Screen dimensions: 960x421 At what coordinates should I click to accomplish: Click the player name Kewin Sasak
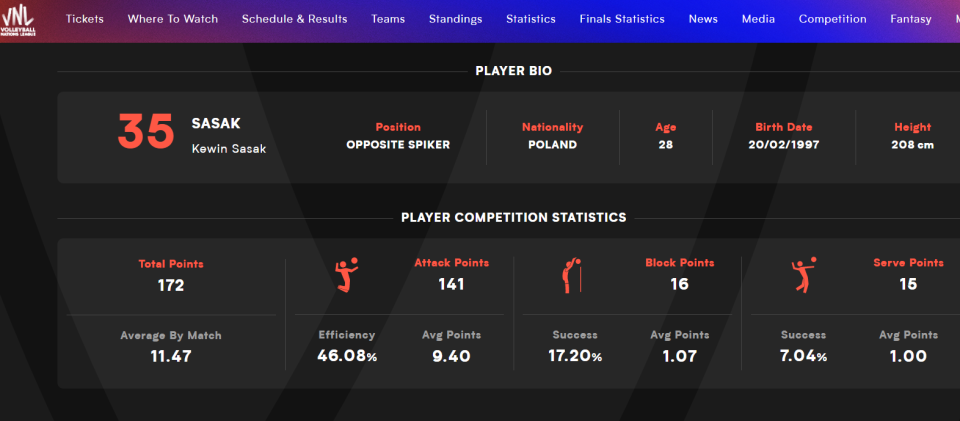[x=229, y=149]
